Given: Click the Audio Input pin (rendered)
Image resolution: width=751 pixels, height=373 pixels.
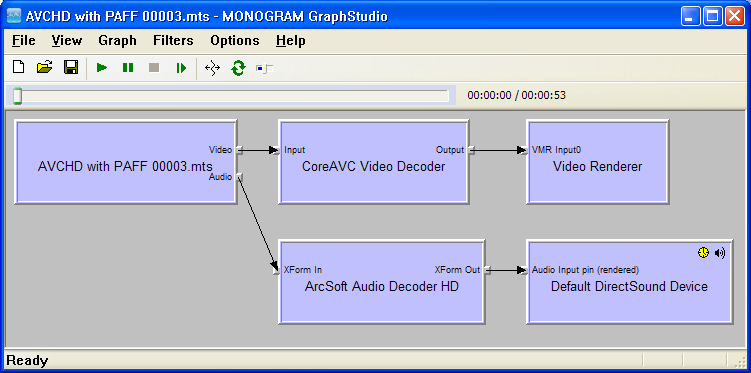Looking at the screenshot, I should [524, 270].
